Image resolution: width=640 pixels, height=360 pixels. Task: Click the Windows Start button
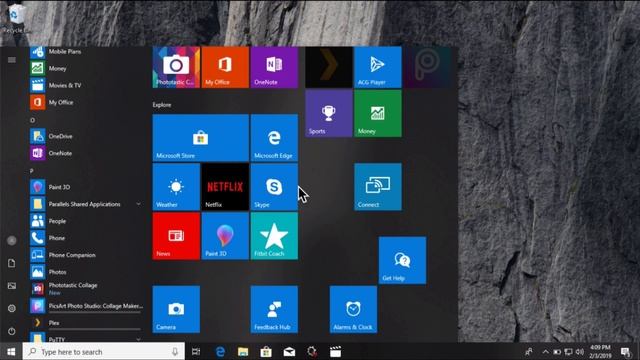pos(11,351)
